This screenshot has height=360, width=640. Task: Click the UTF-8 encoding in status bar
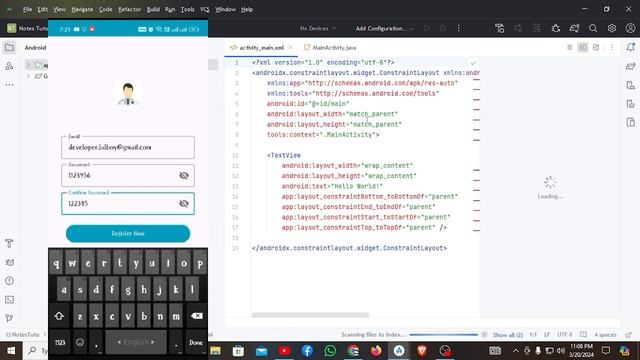coord(564,335)
